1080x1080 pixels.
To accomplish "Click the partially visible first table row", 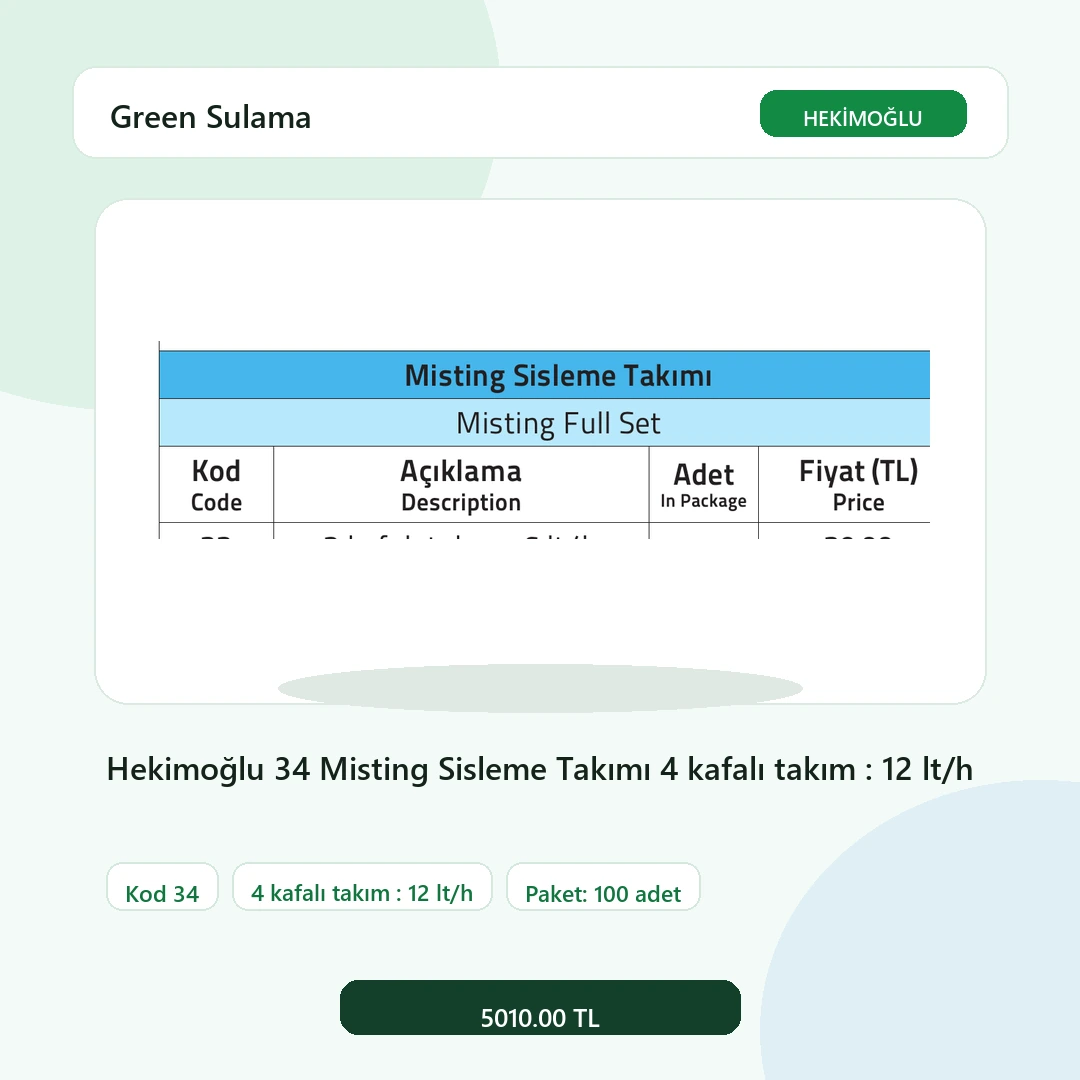I will click(544, 531).
